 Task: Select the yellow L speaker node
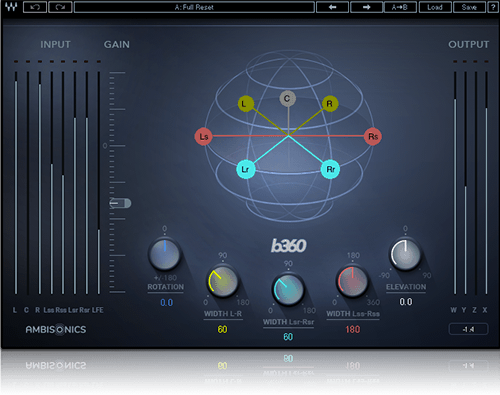coord(246,104)
